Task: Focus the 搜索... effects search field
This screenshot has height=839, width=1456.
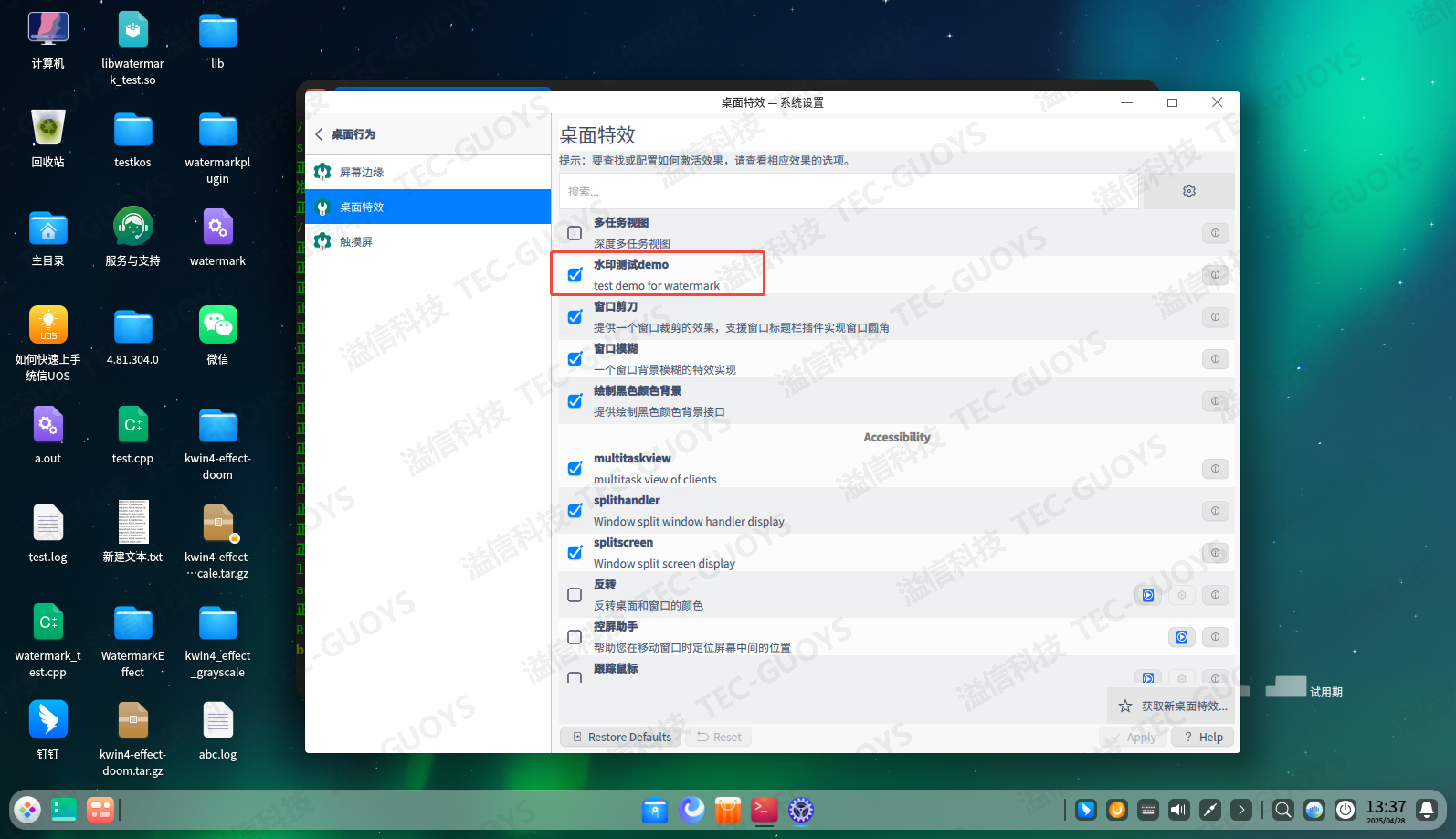Action: (x=849, y=191)
